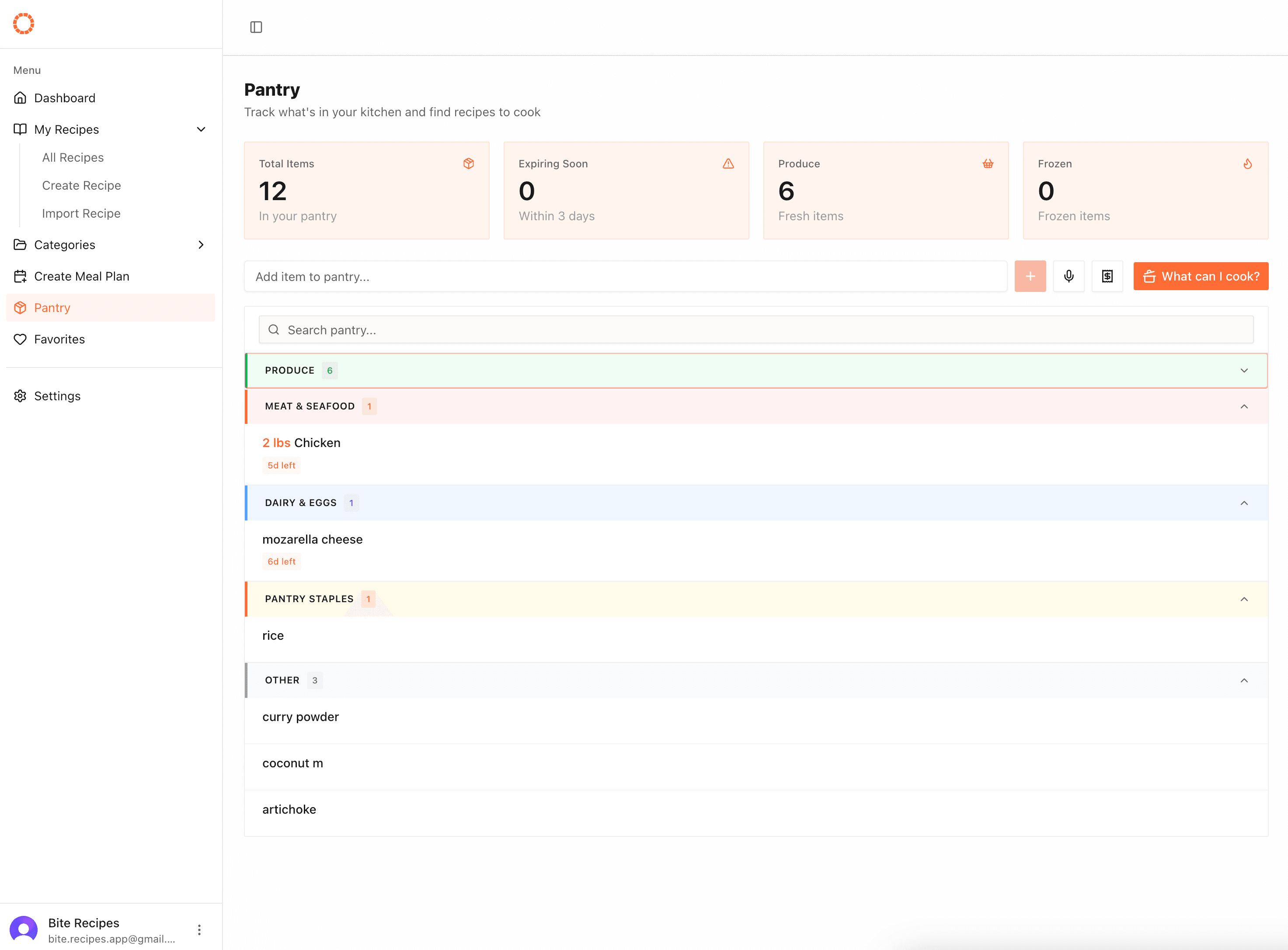Image resolution: width=1288 pixels, height=950 pixels.
Task: Toggle the sidebar panel icon at the top
Action: coord(257,27)
